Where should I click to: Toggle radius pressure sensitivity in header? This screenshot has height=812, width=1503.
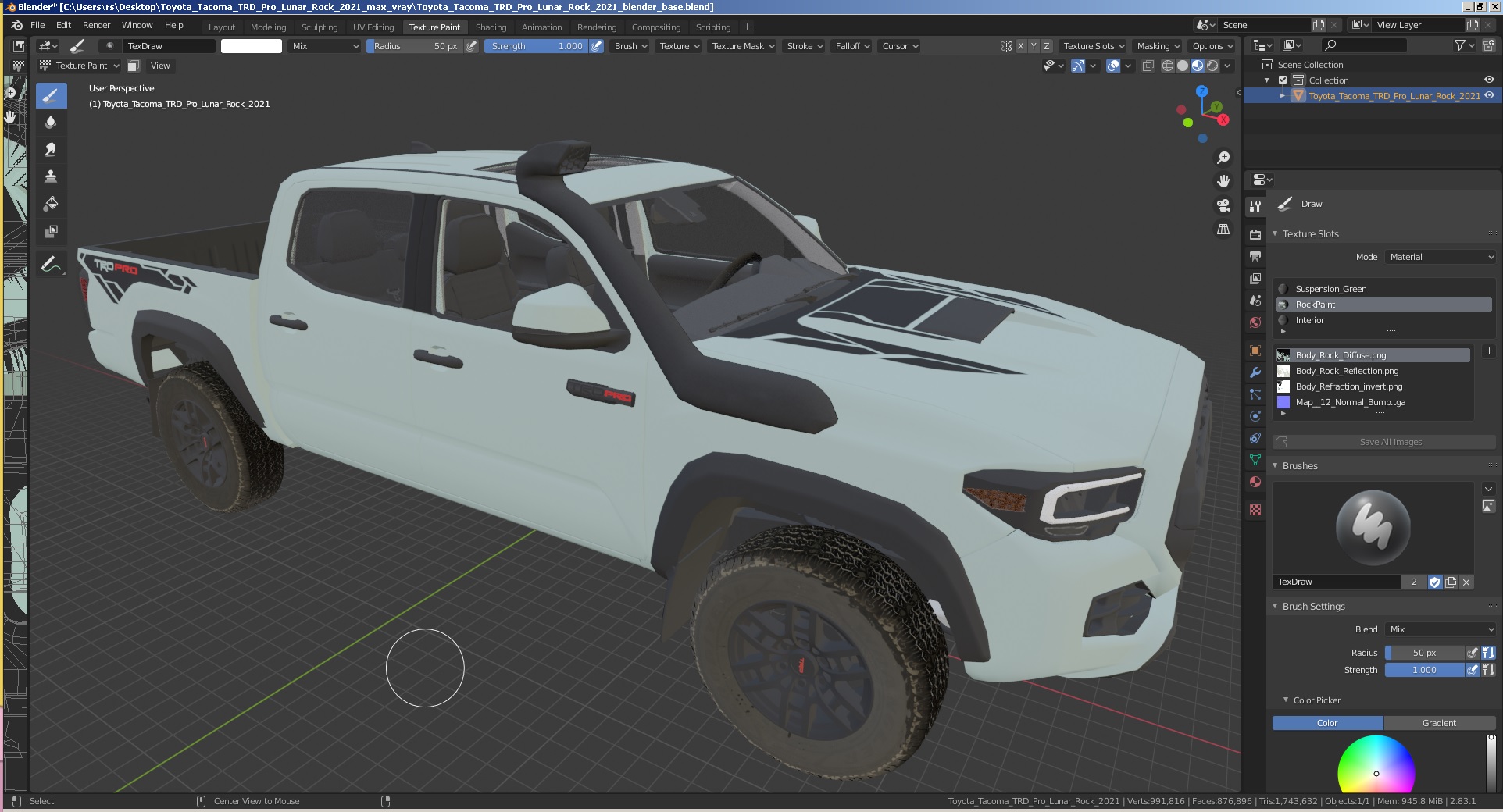471,46
